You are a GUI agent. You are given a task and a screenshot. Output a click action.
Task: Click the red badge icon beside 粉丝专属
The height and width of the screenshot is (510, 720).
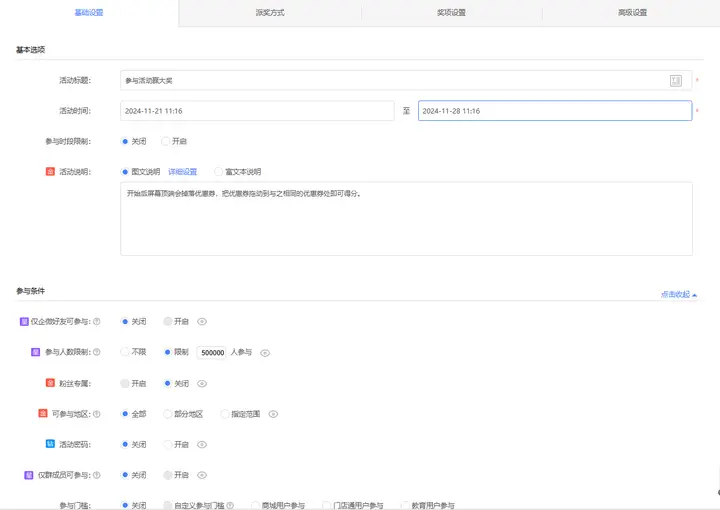coord(50,383)
